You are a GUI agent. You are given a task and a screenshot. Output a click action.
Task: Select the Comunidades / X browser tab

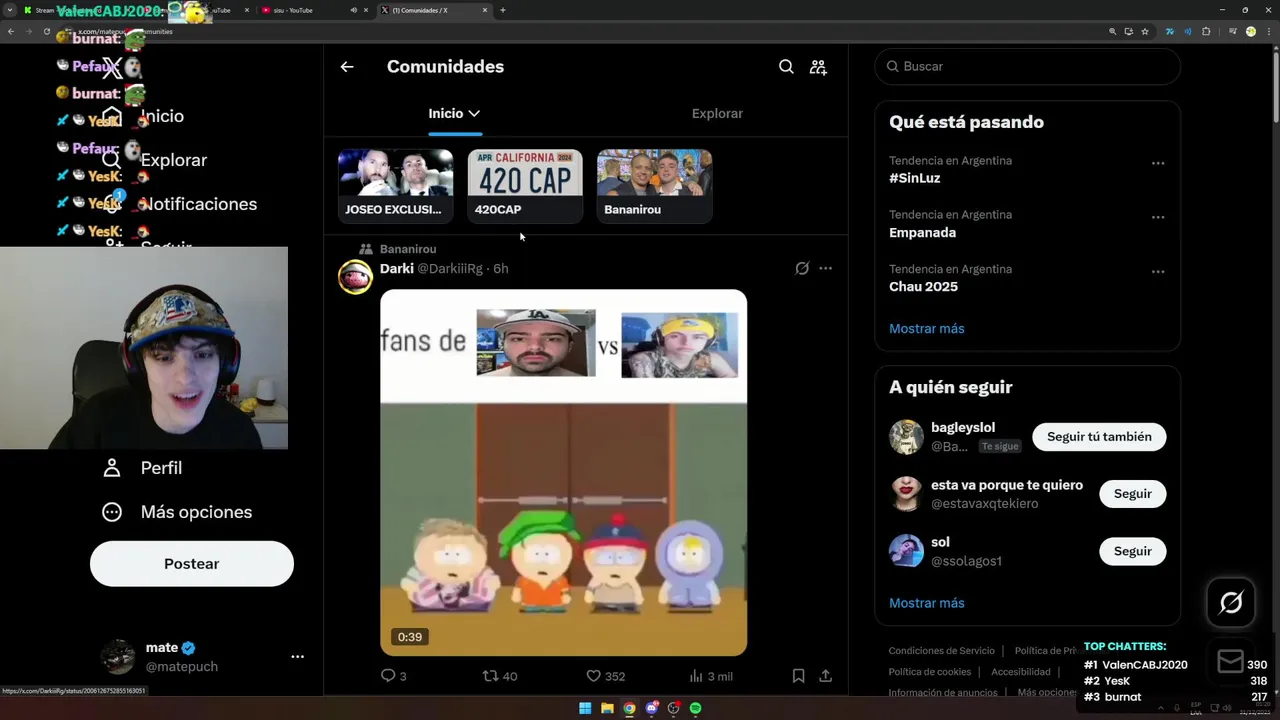coord(436,10)
